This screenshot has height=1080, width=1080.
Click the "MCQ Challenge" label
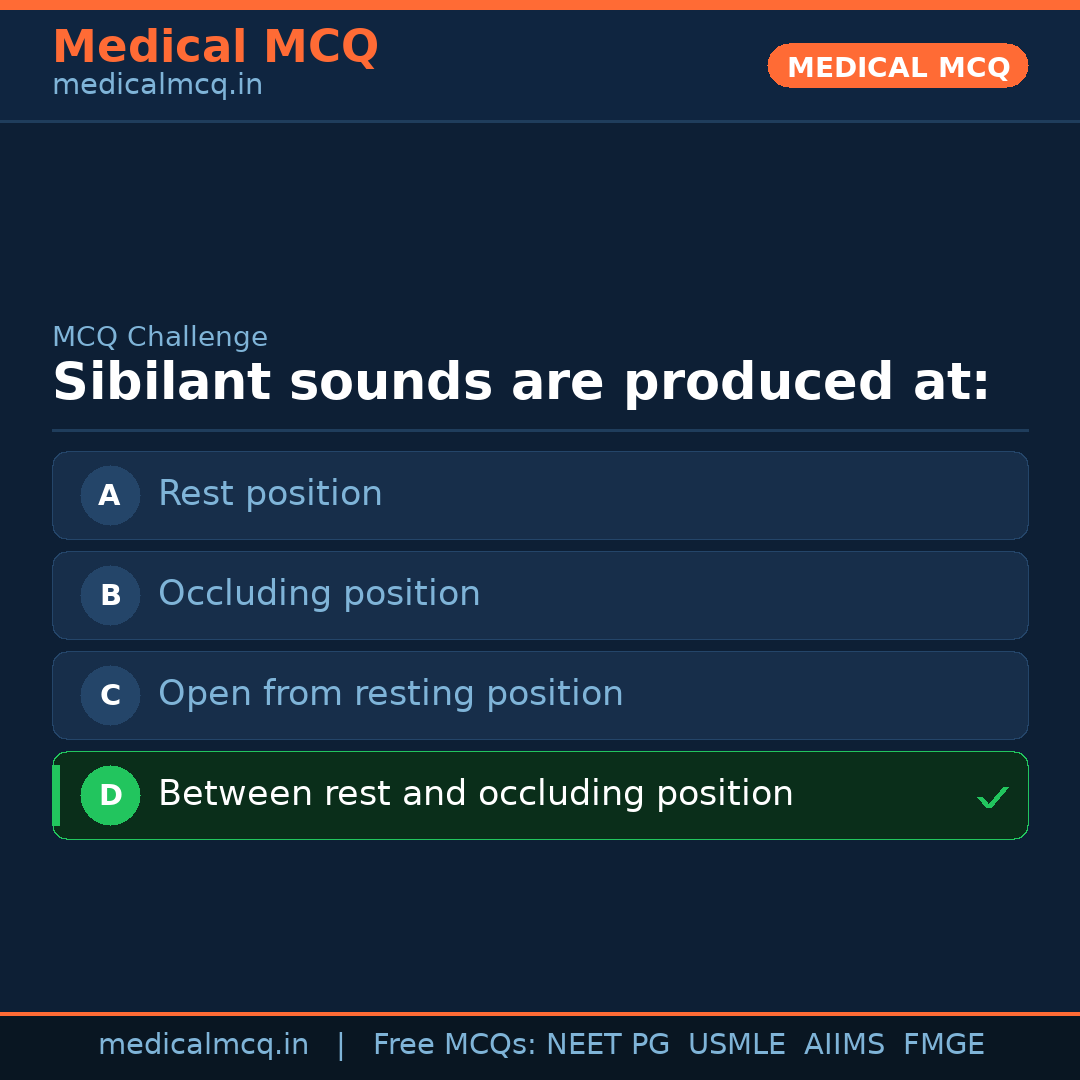pyautogui.click(x=160, y=337)
